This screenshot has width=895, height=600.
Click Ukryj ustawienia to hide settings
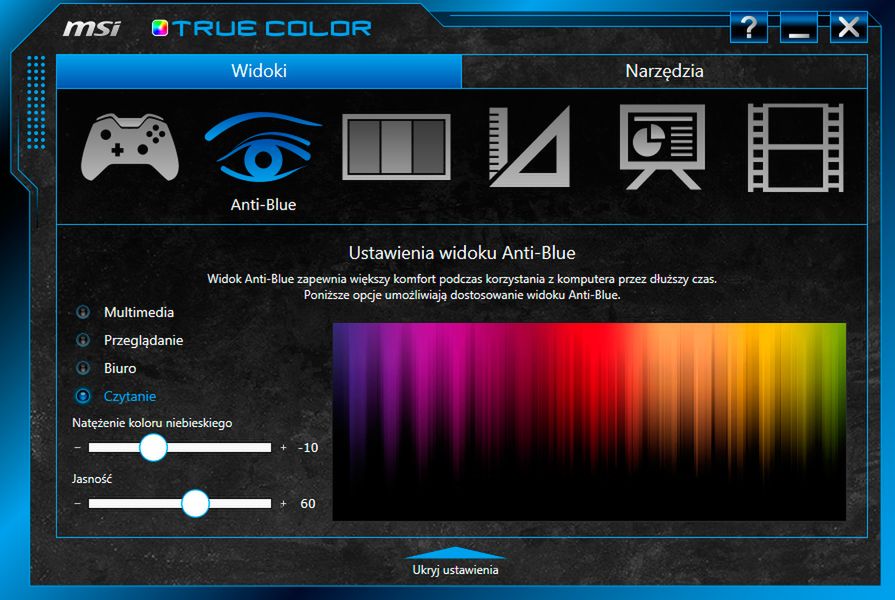pos(455,570)
